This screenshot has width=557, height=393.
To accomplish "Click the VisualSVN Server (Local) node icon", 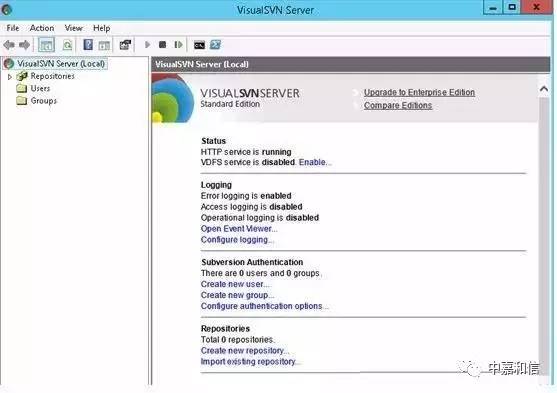I will [9, 64].
